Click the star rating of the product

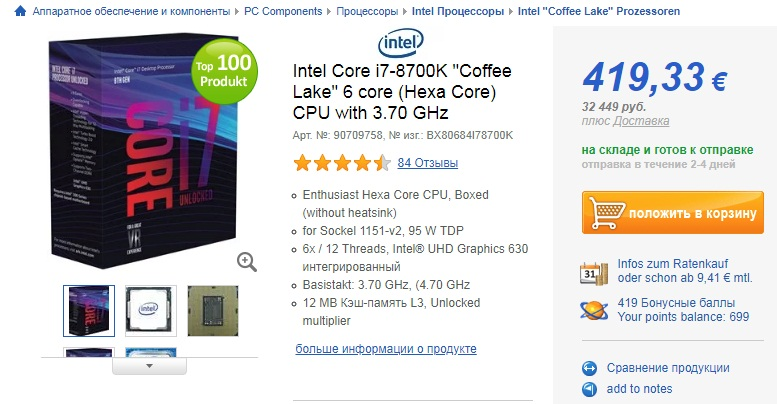pos(342,163)
